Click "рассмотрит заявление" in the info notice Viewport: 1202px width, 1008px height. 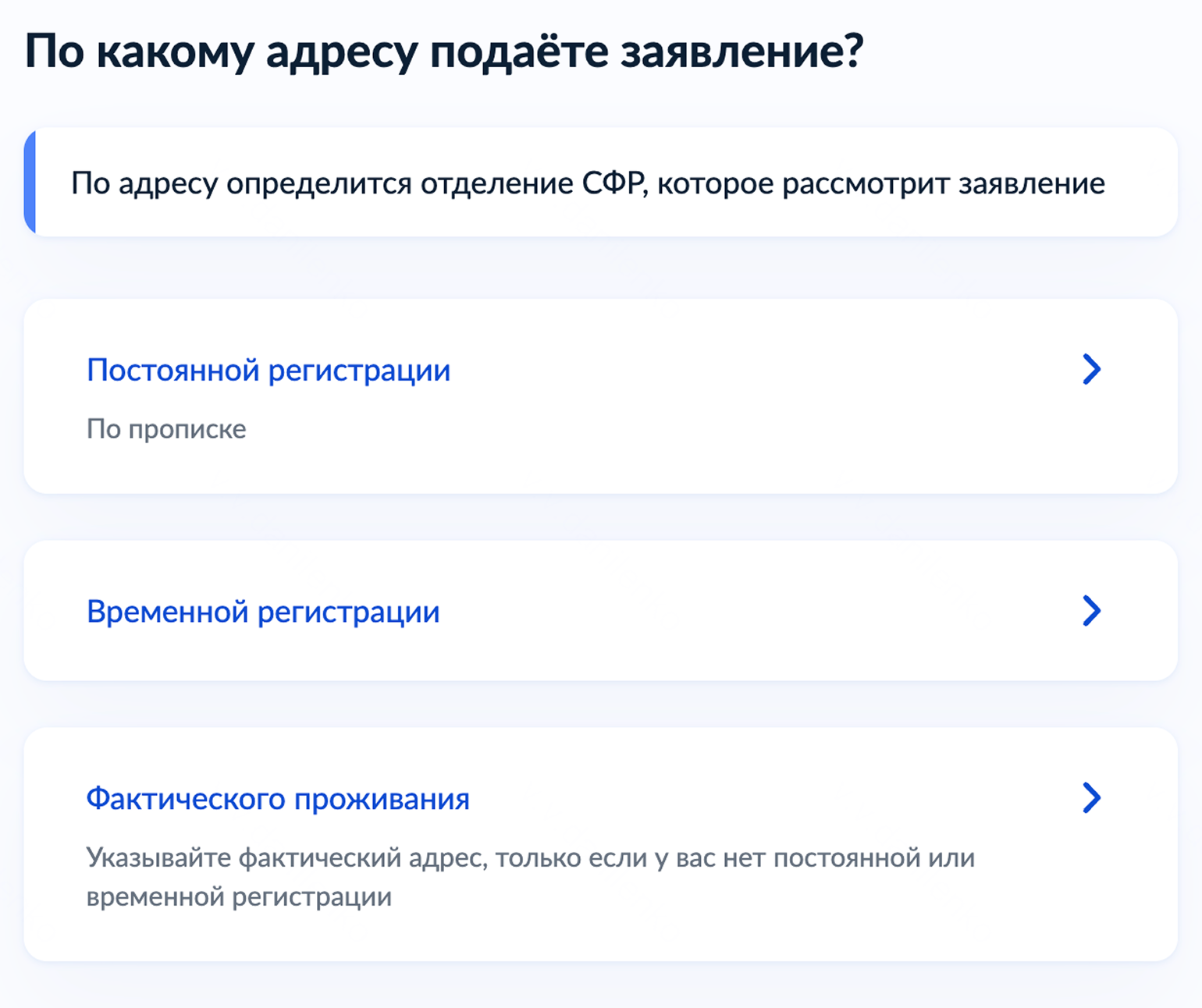943,184
